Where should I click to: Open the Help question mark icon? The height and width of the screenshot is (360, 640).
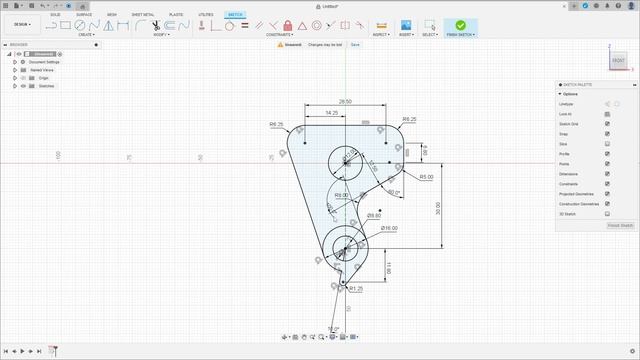618,6
